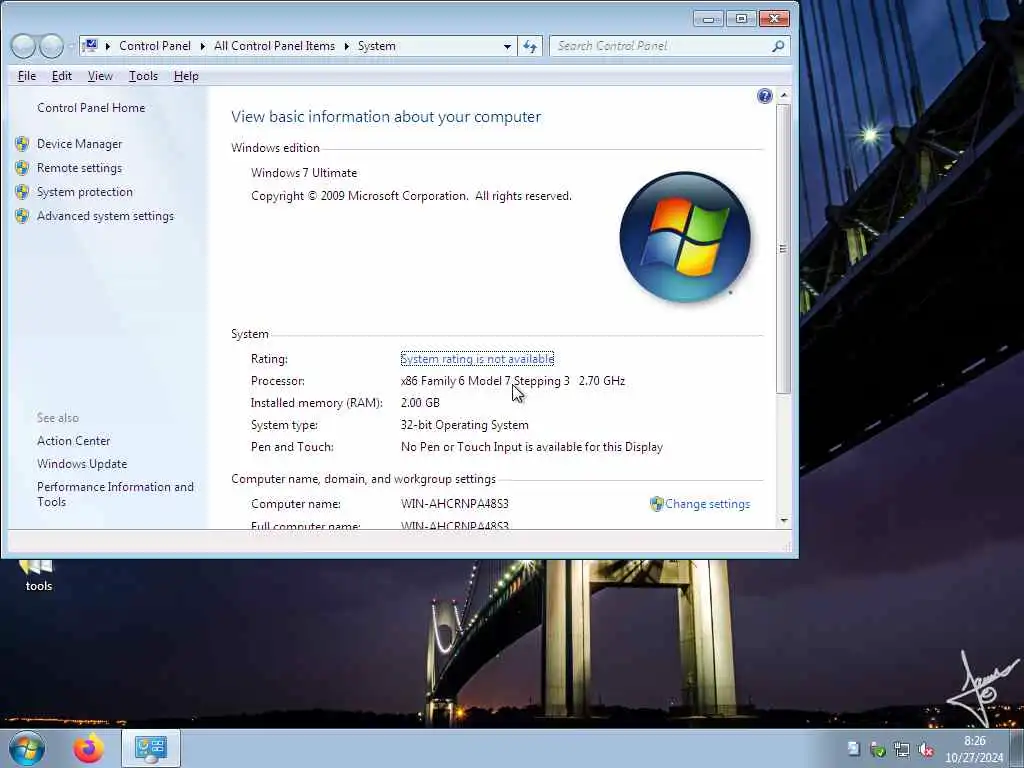Close the System window
The image size is (1024, 768).
pos(774,19)
